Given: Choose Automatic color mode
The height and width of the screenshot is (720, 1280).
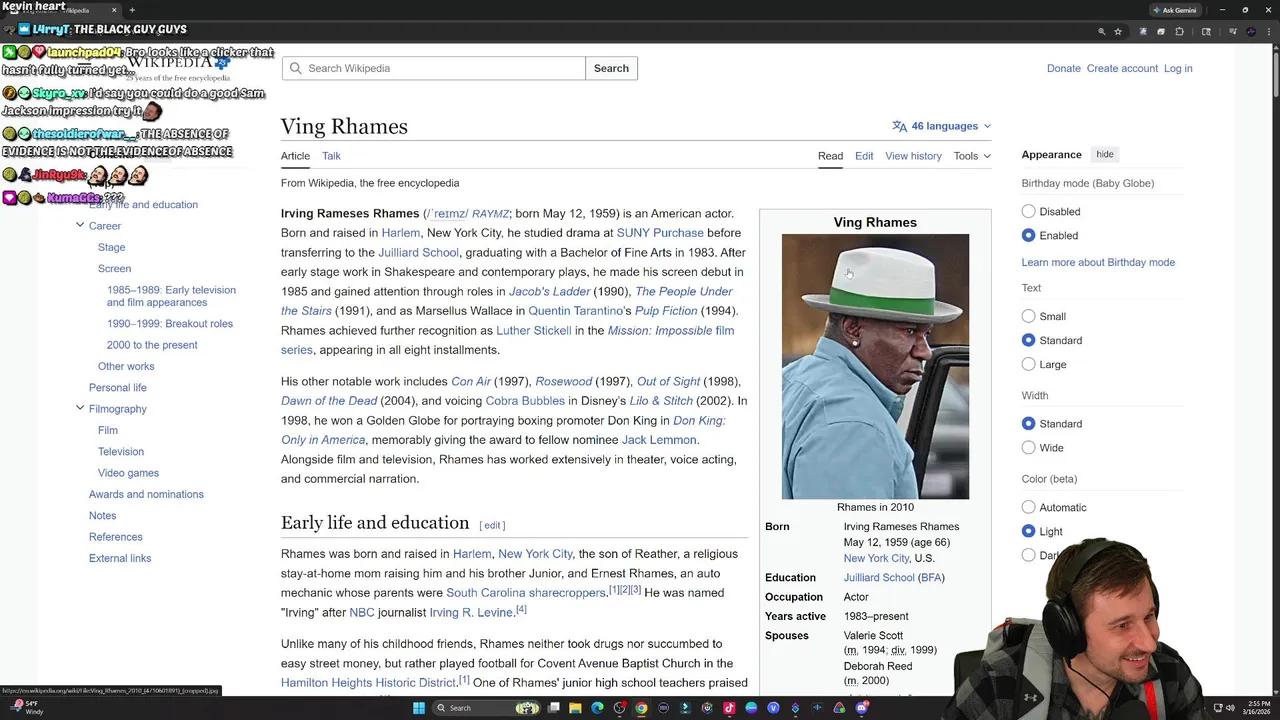Looking at the screenshot, I should tap(1028, 507).
